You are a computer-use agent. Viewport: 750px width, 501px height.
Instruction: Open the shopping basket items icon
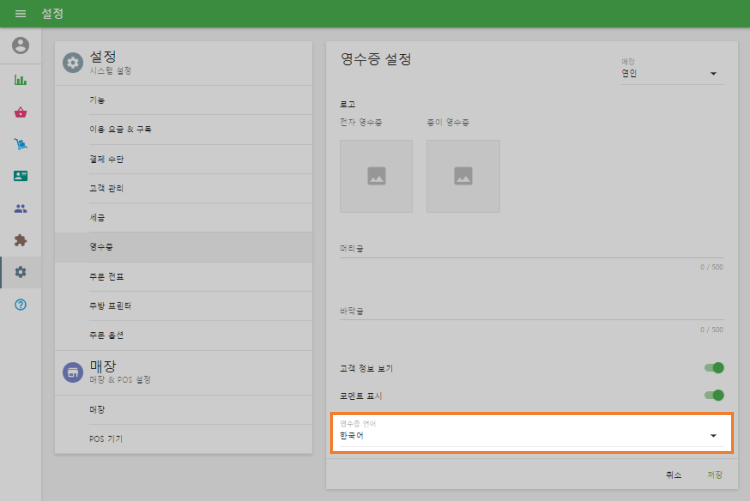point(20,112)
